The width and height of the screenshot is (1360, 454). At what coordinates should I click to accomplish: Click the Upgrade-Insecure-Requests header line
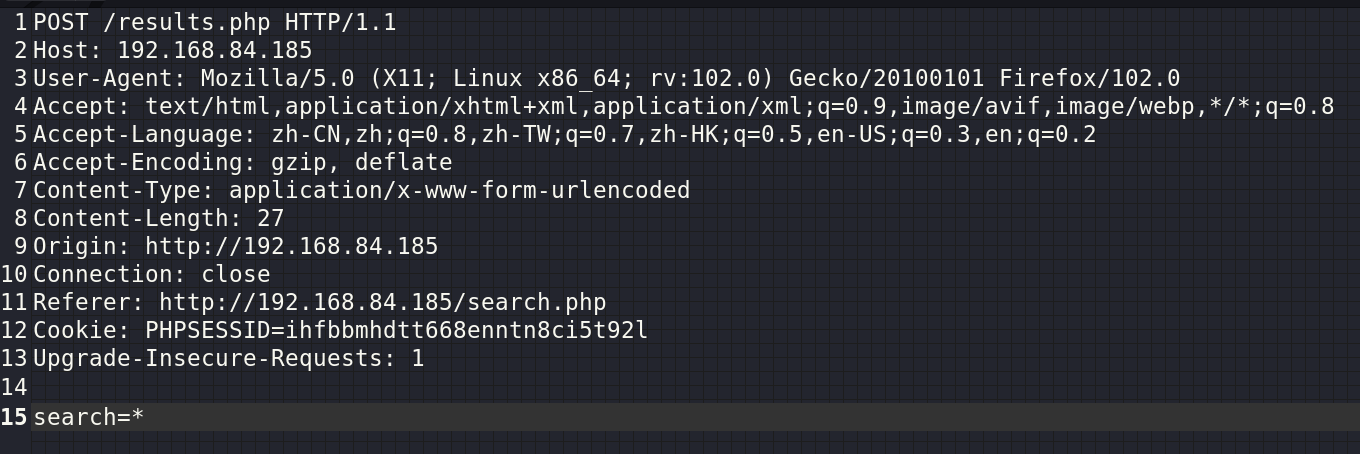pos(229,358)
